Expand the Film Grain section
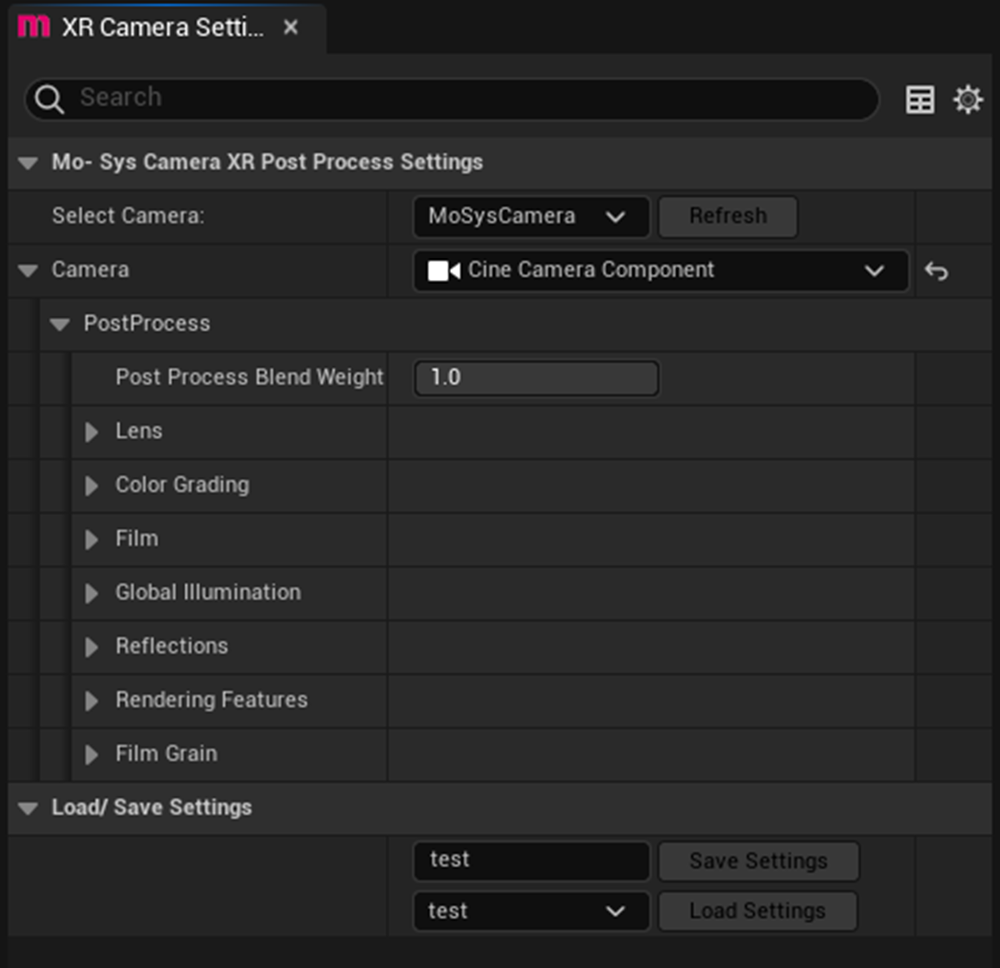 point(92,754)
